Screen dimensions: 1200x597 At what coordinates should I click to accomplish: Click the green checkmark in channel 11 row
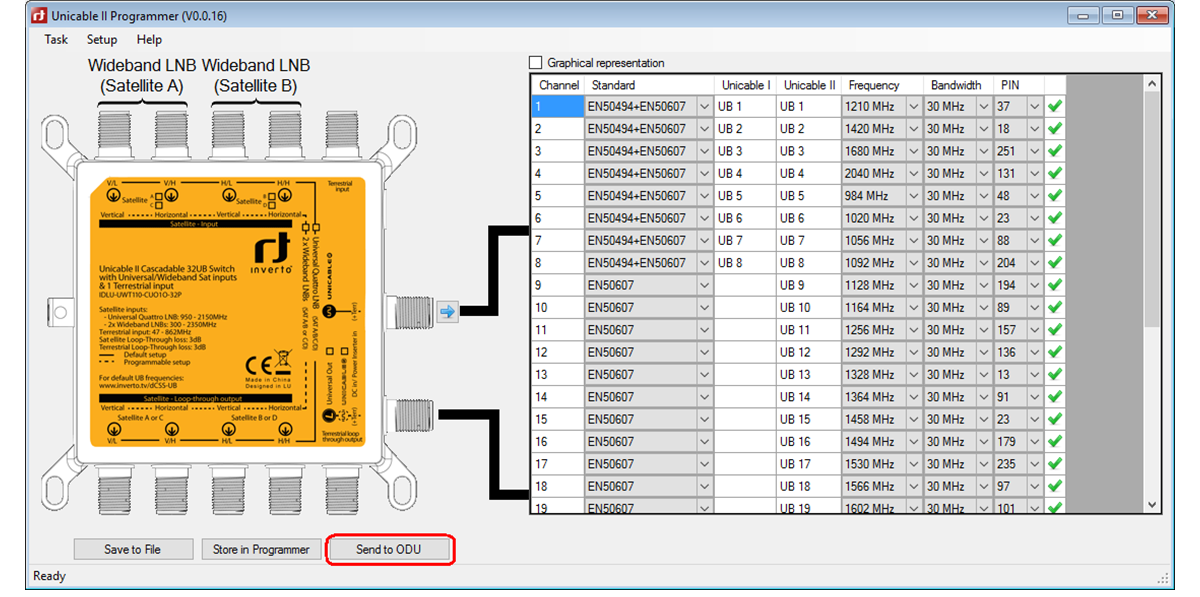coord(1055,330)
